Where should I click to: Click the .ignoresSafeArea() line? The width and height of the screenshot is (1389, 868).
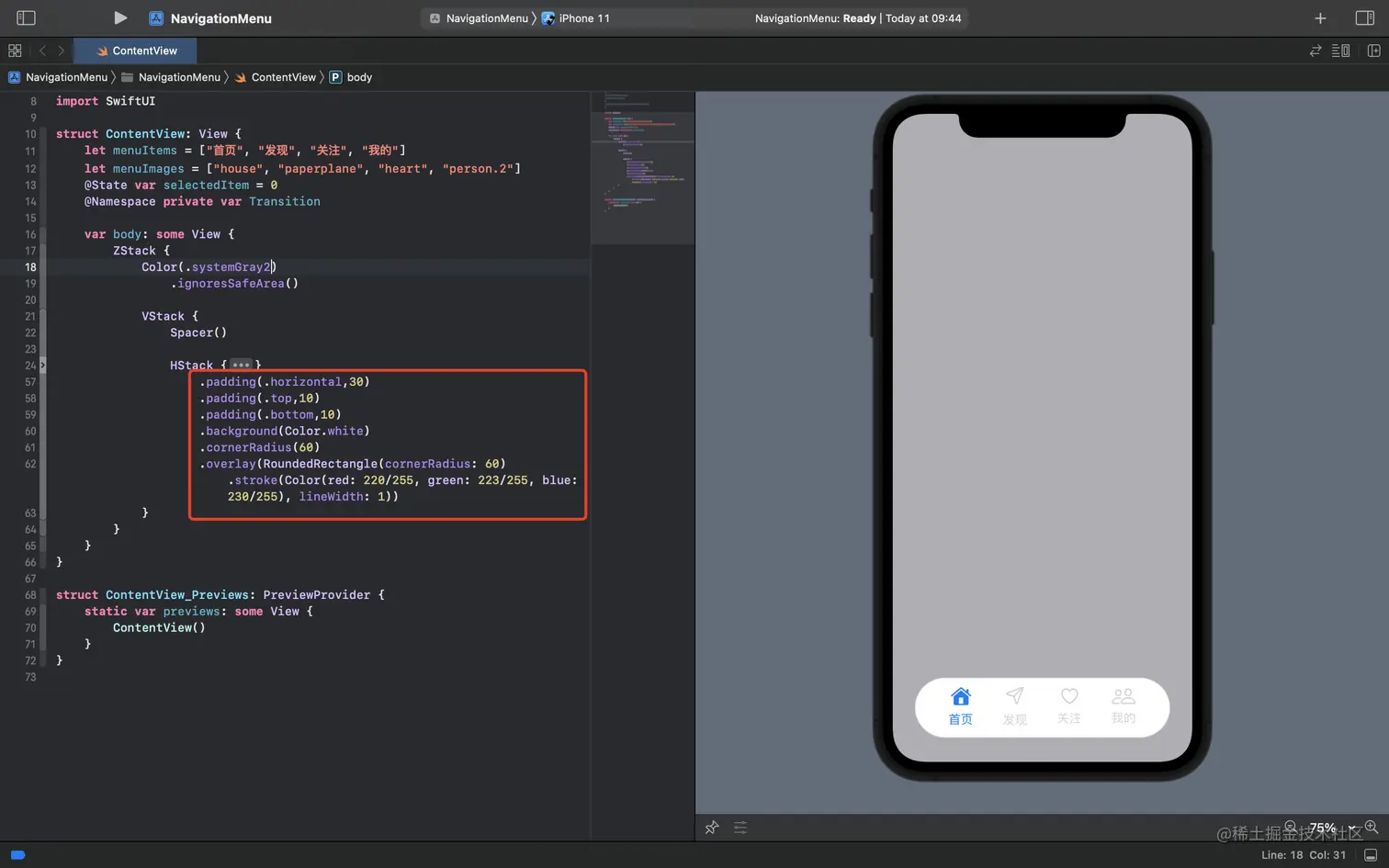click(234, 283)
